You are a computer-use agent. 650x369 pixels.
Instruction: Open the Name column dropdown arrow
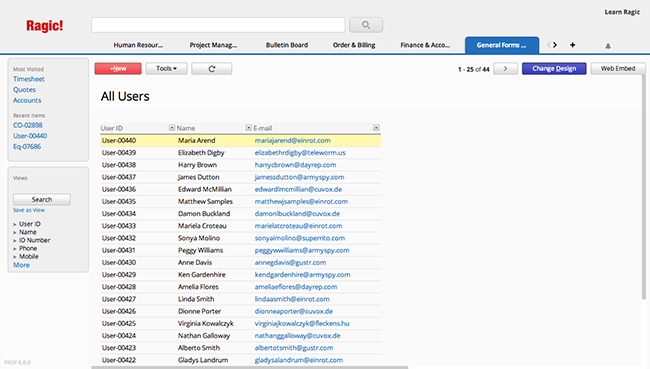(248, 128)
